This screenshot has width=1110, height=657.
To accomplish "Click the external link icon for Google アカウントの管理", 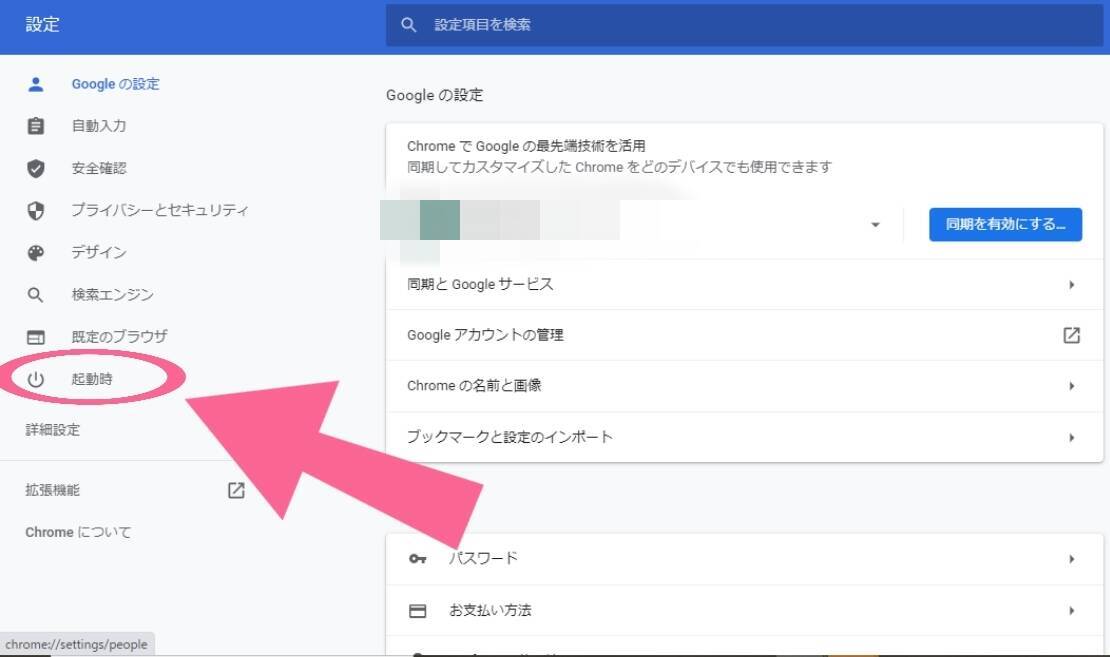I will pos(1071,335).
